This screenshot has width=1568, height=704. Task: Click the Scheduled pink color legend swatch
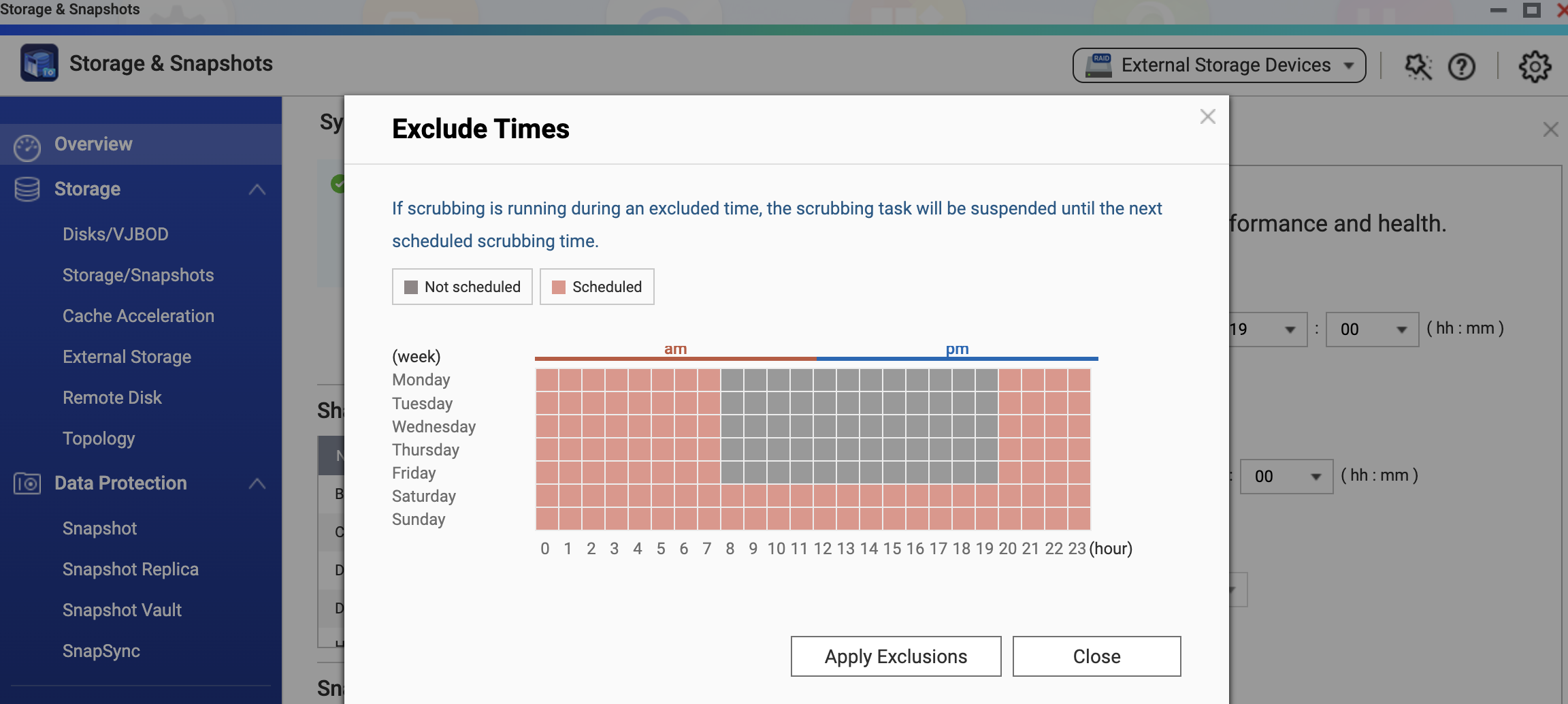559,287
